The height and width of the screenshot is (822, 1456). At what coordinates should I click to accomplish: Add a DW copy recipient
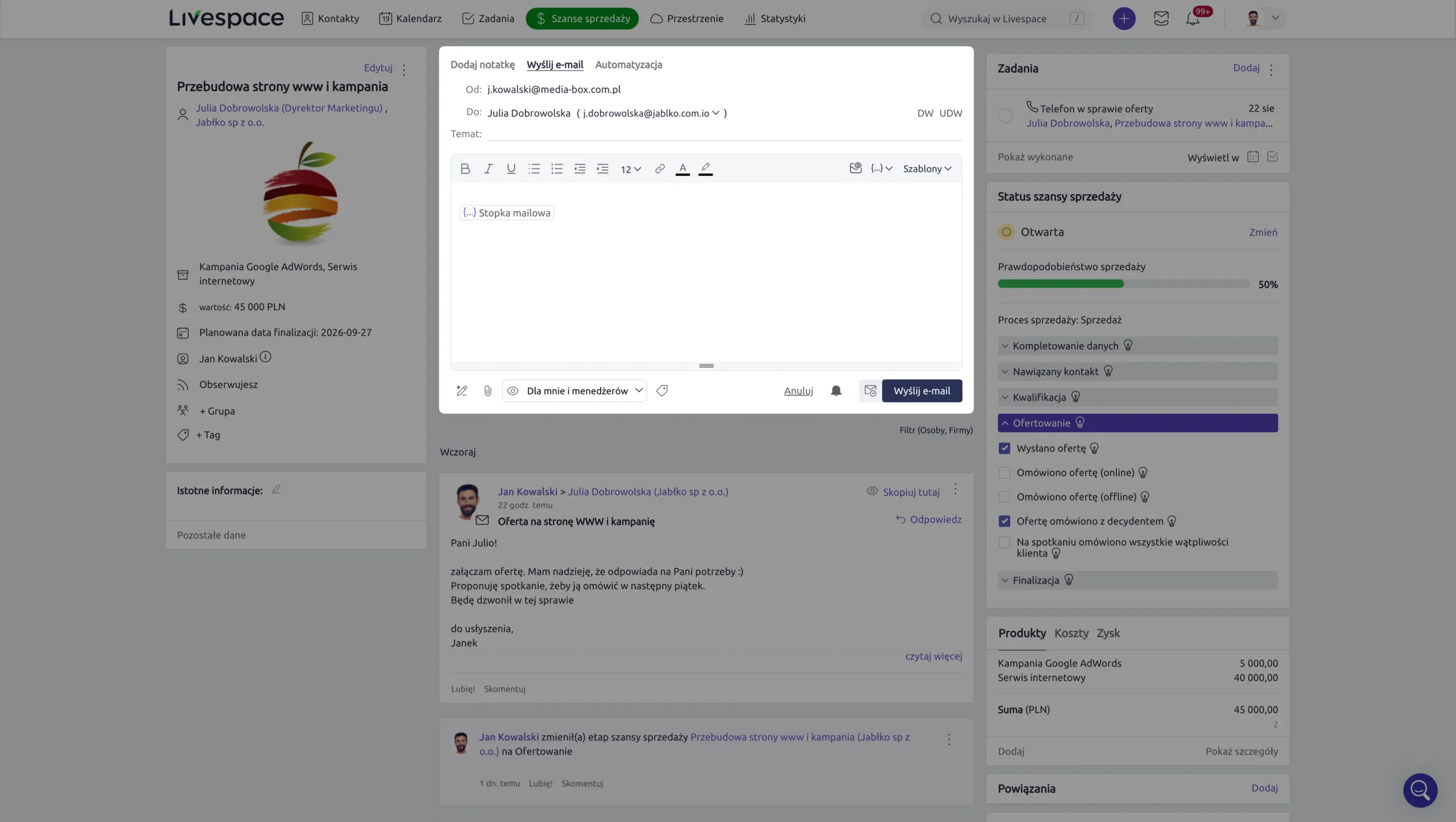pyautogui.click(x=925, y=113)
